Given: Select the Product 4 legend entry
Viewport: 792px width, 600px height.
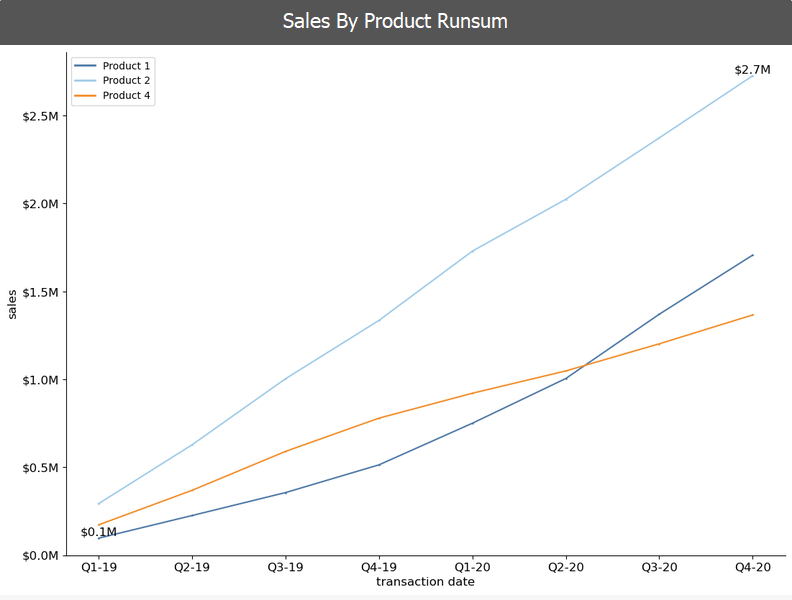Looking at the screenshot, I should (x=112, y=95).
